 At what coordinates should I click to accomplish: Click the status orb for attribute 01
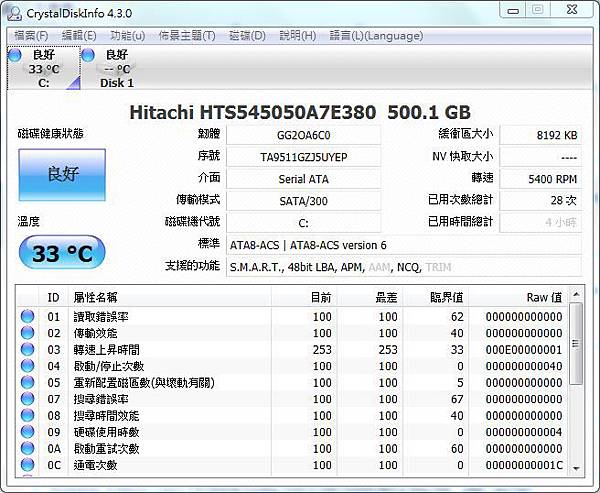click(27, 317)
